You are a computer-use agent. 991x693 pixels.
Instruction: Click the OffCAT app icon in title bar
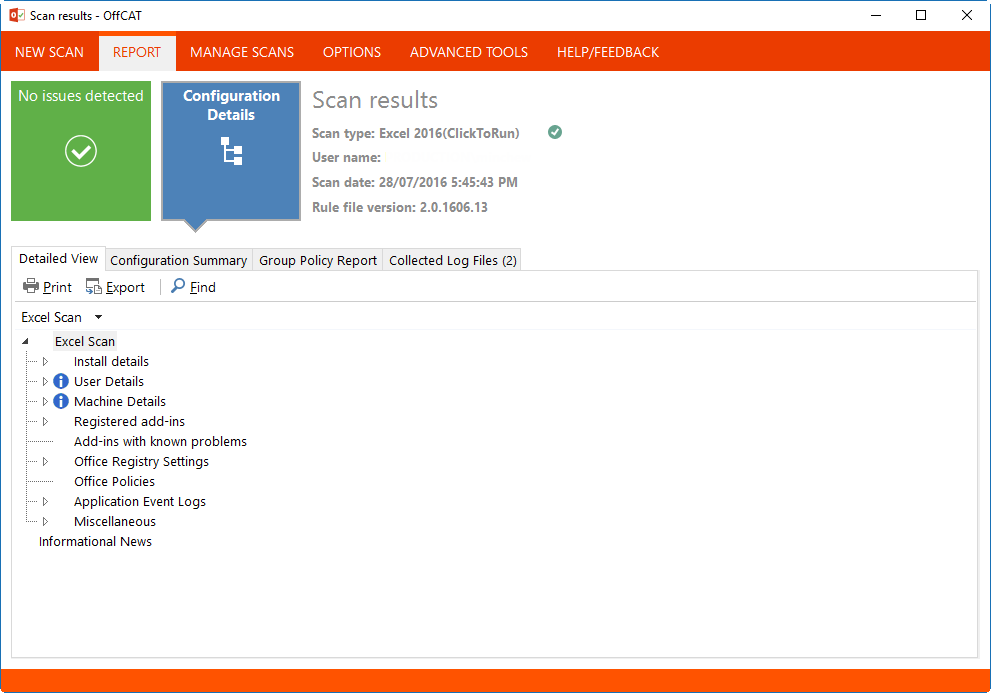(x=17, y=15)
